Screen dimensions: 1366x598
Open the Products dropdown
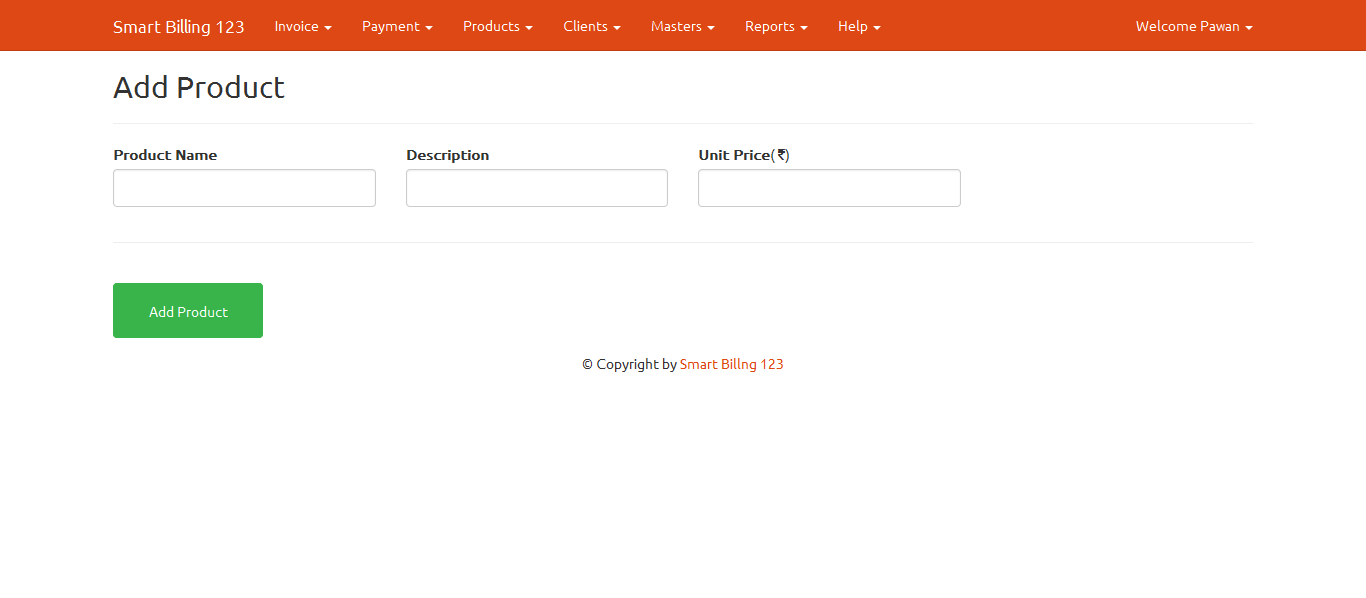(498, 26)
